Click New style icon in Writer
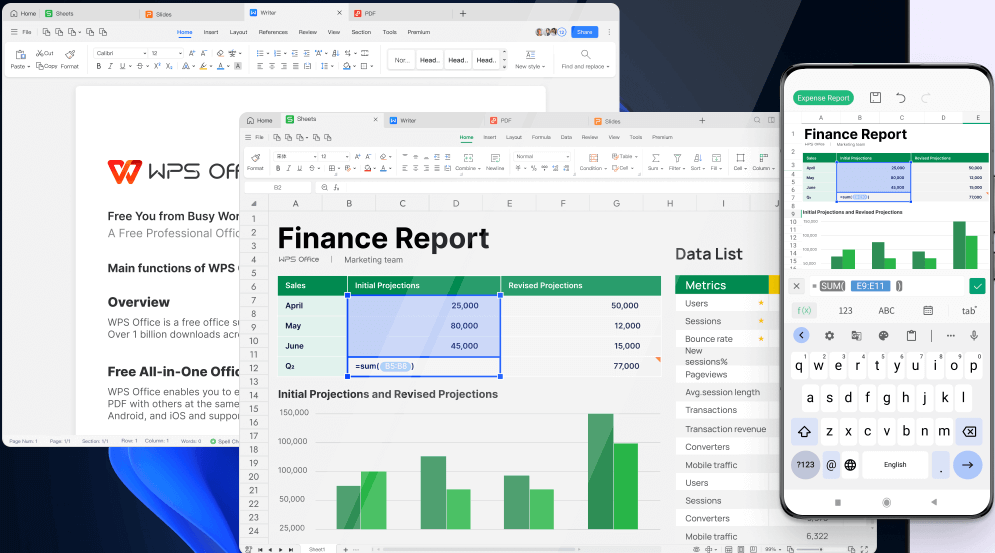The image size is (995, 553). point(530,55)
